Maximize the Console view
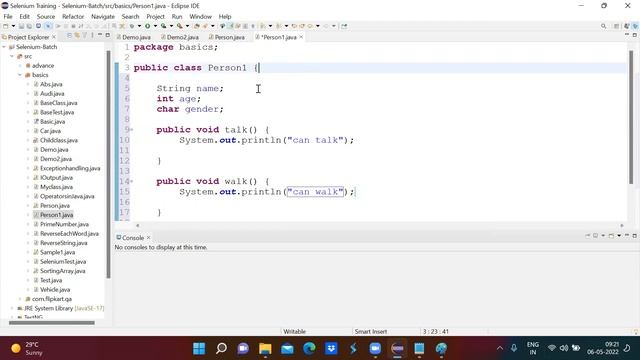Image resolution: width=640 pixels, height=360 pixels. pyautogui.click(x=634, y=236)
